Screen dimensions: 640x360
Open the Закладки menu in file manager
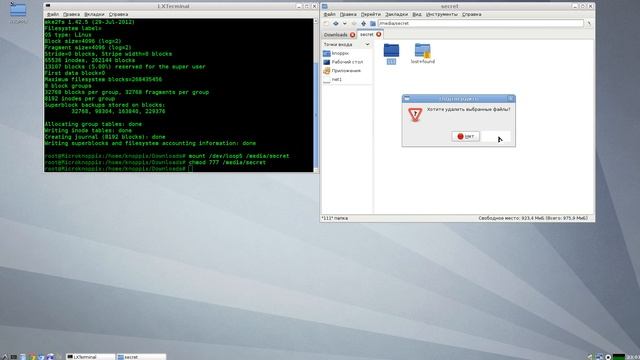tap(396, 14)
